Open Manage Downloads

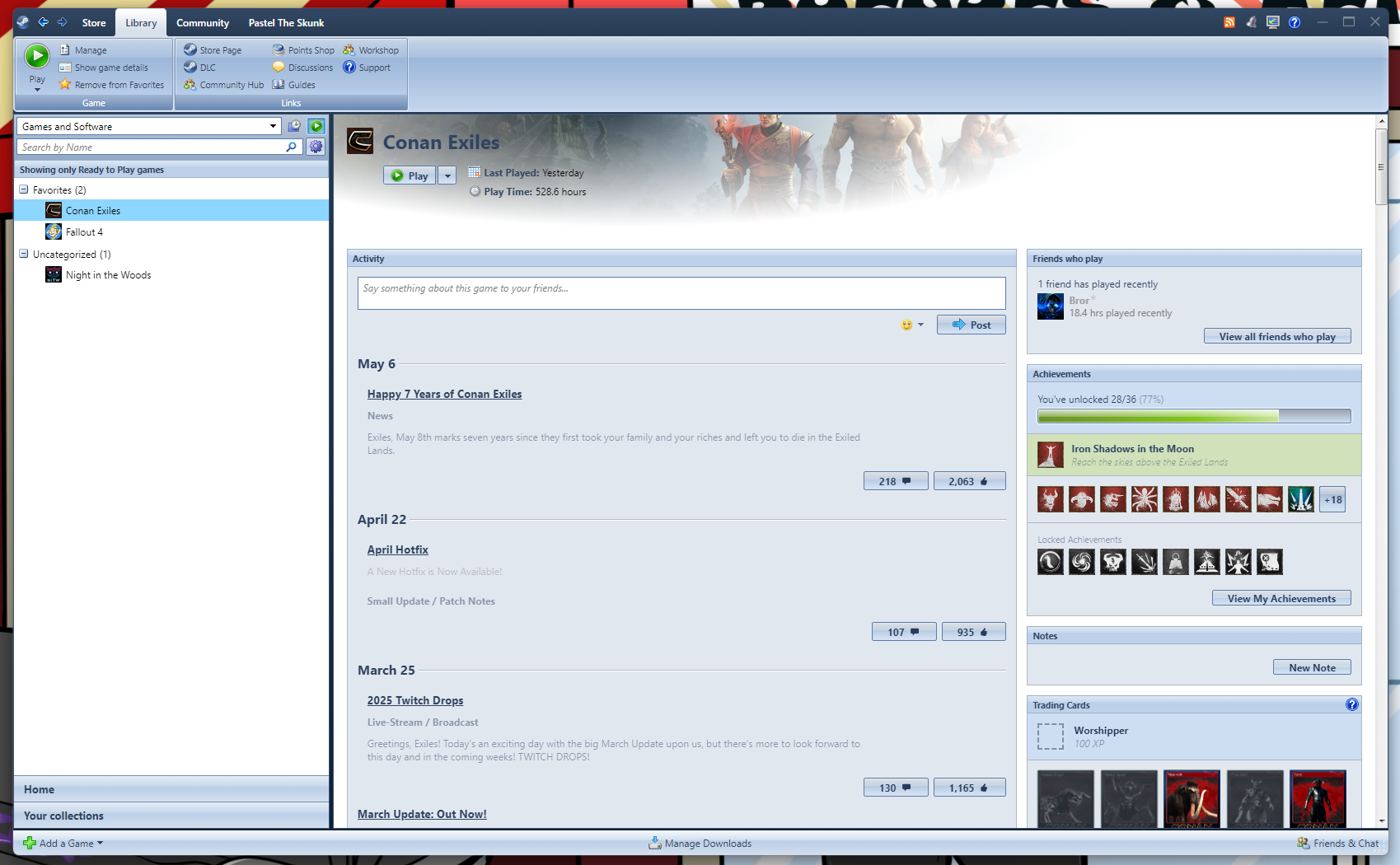pos(700,843)
